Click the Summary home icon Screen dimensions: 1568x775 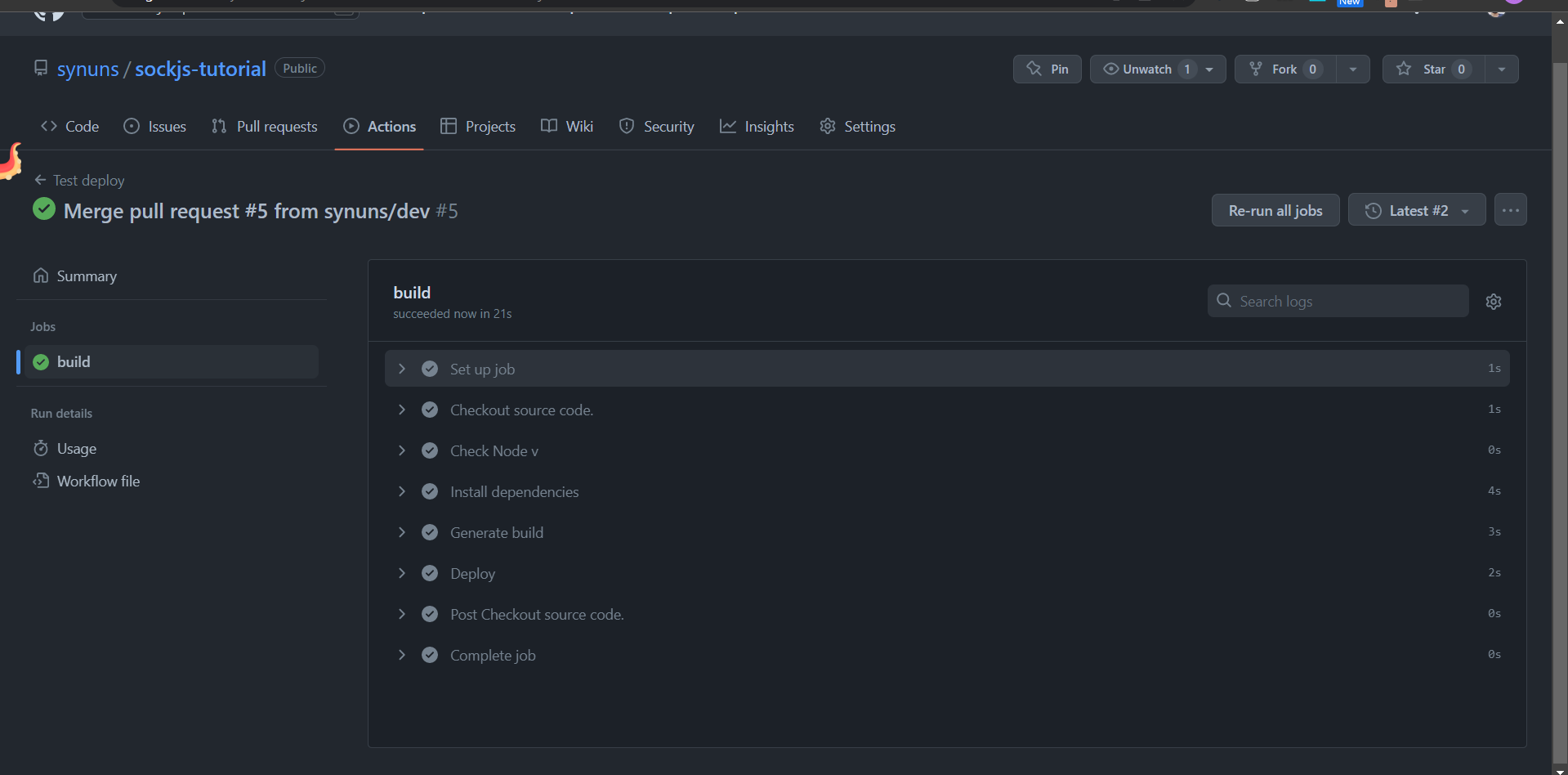(x=41, y=276)
